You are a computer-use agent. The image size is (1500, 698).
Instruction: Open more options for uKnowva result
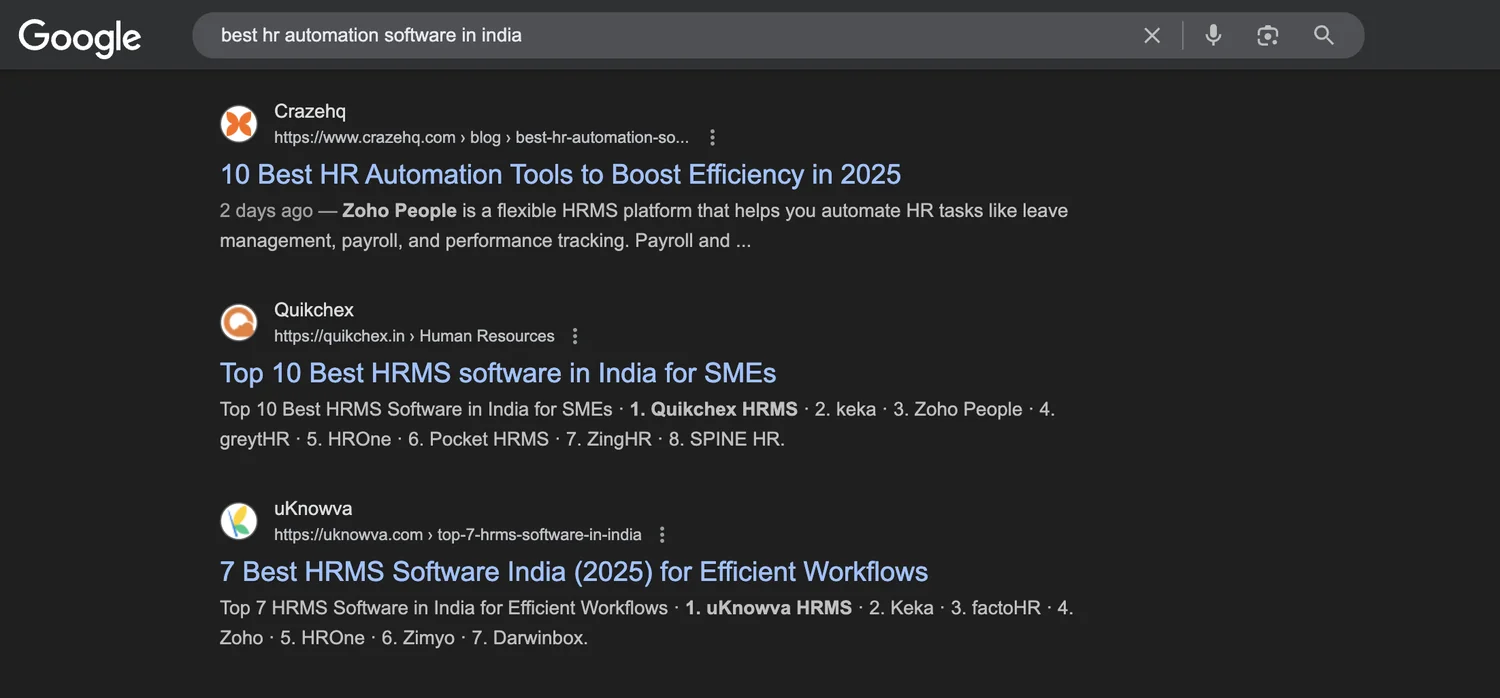(662, 534)
